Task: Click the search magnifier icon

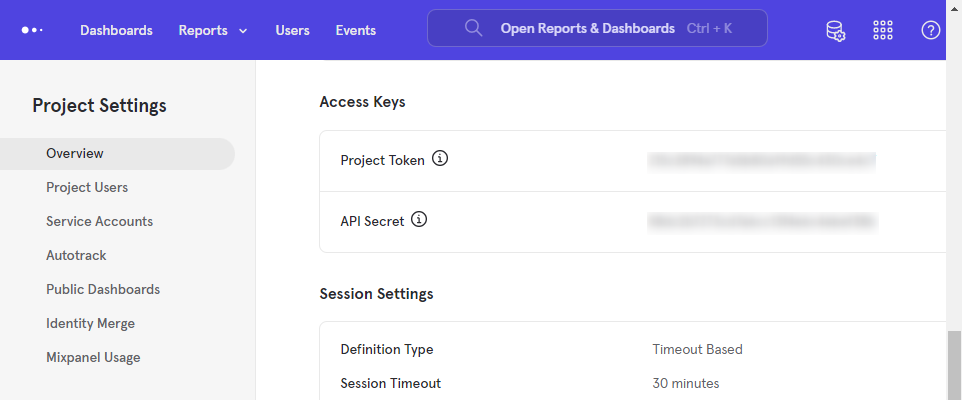Action: click(x=474, y=28)
